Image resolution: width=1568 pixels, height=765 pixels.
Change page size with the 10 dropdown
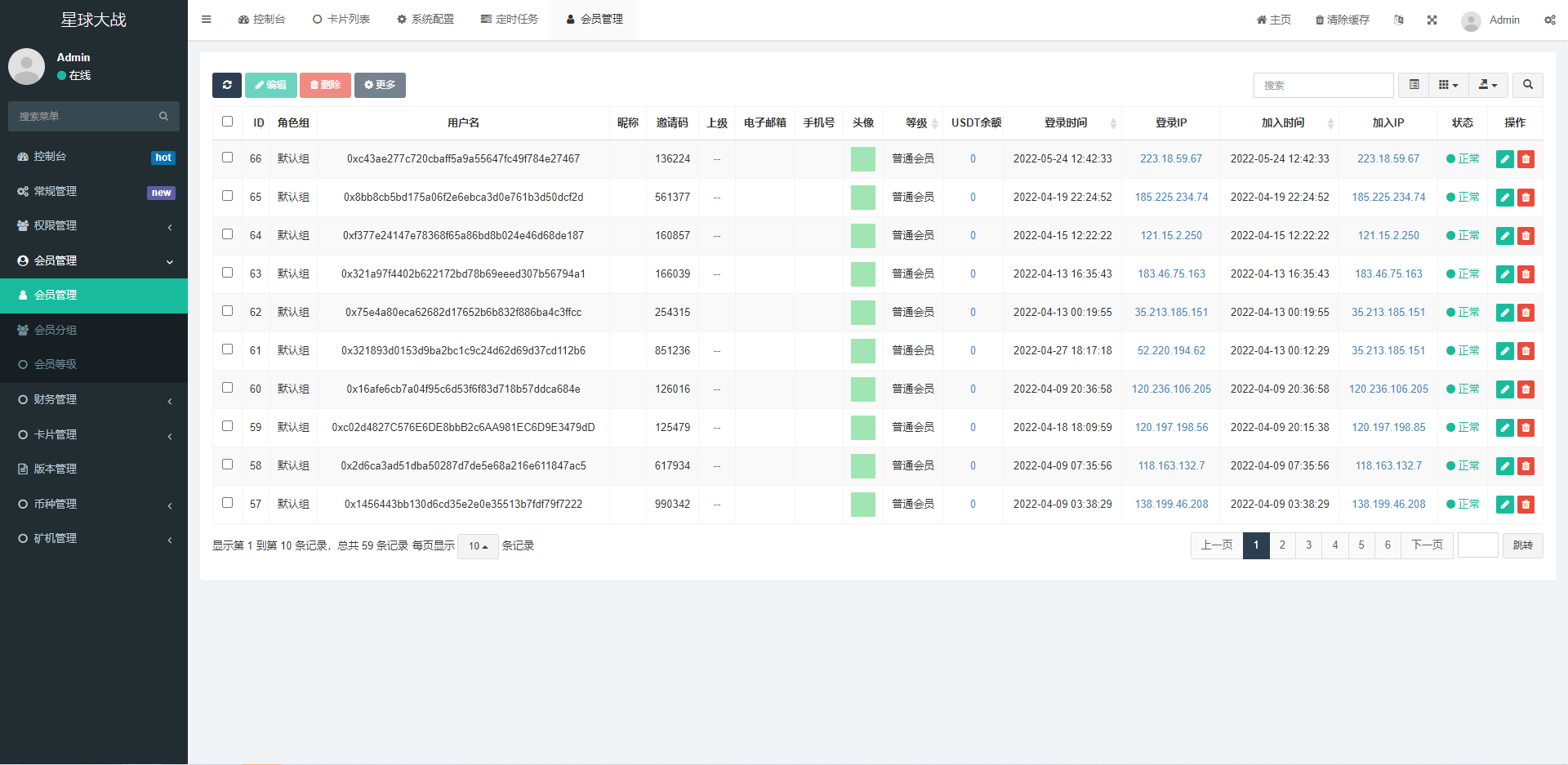pyautogui.click(x=478, y=546)
